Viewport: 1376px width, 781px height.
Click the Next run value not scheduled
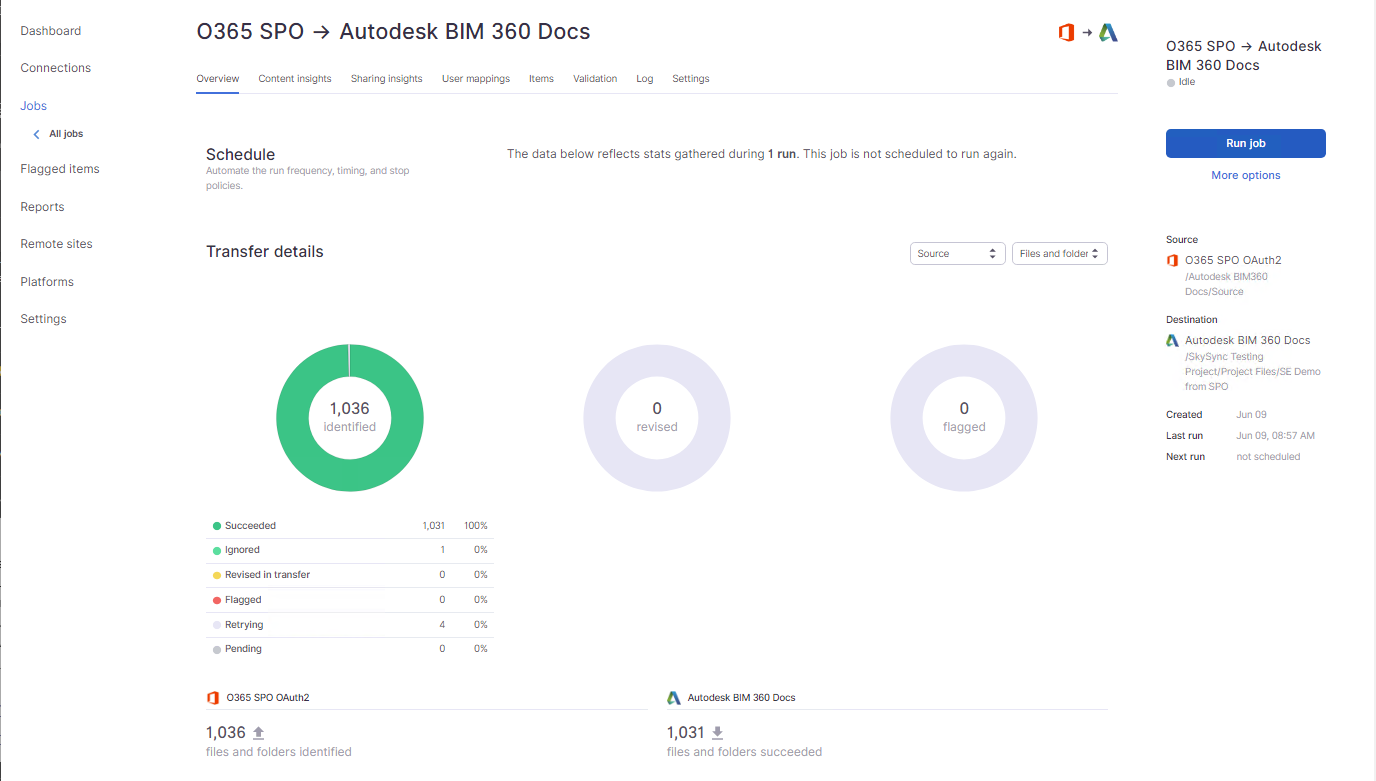1268,457
